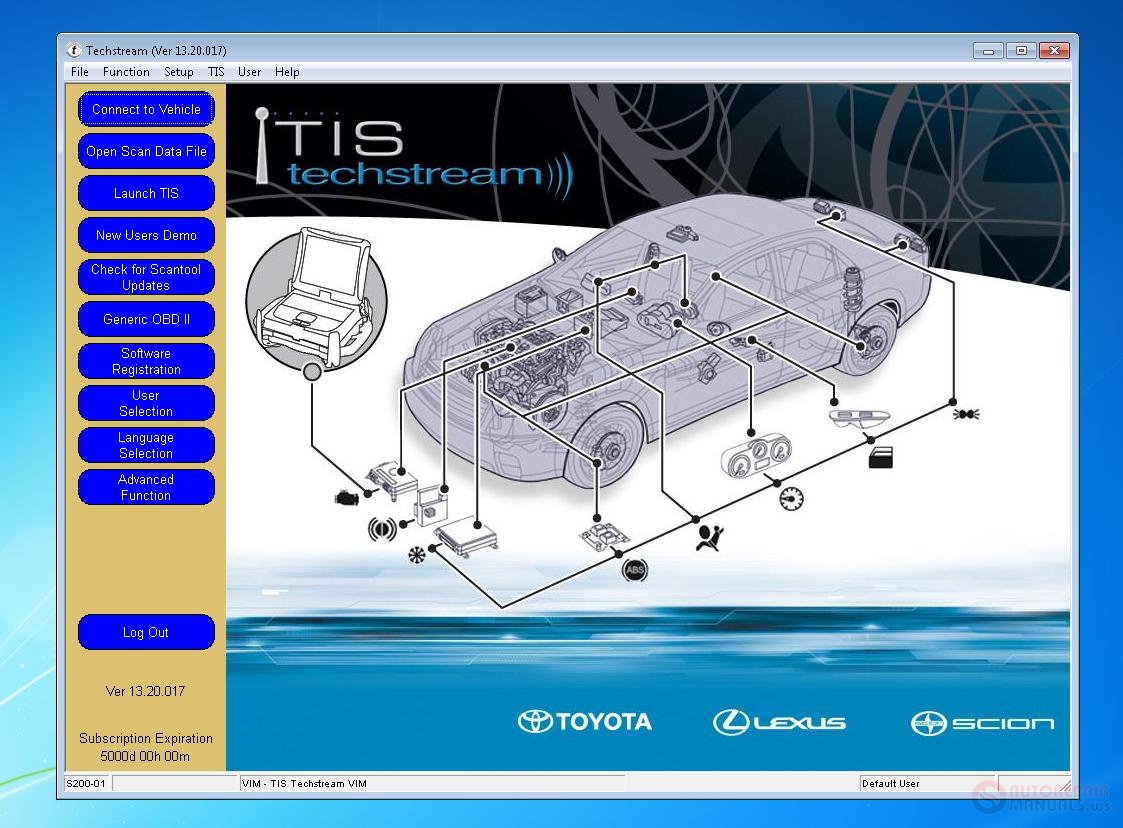
Task: Open the Setup menu
Action: pyautogui.click(x=178, y=72)
